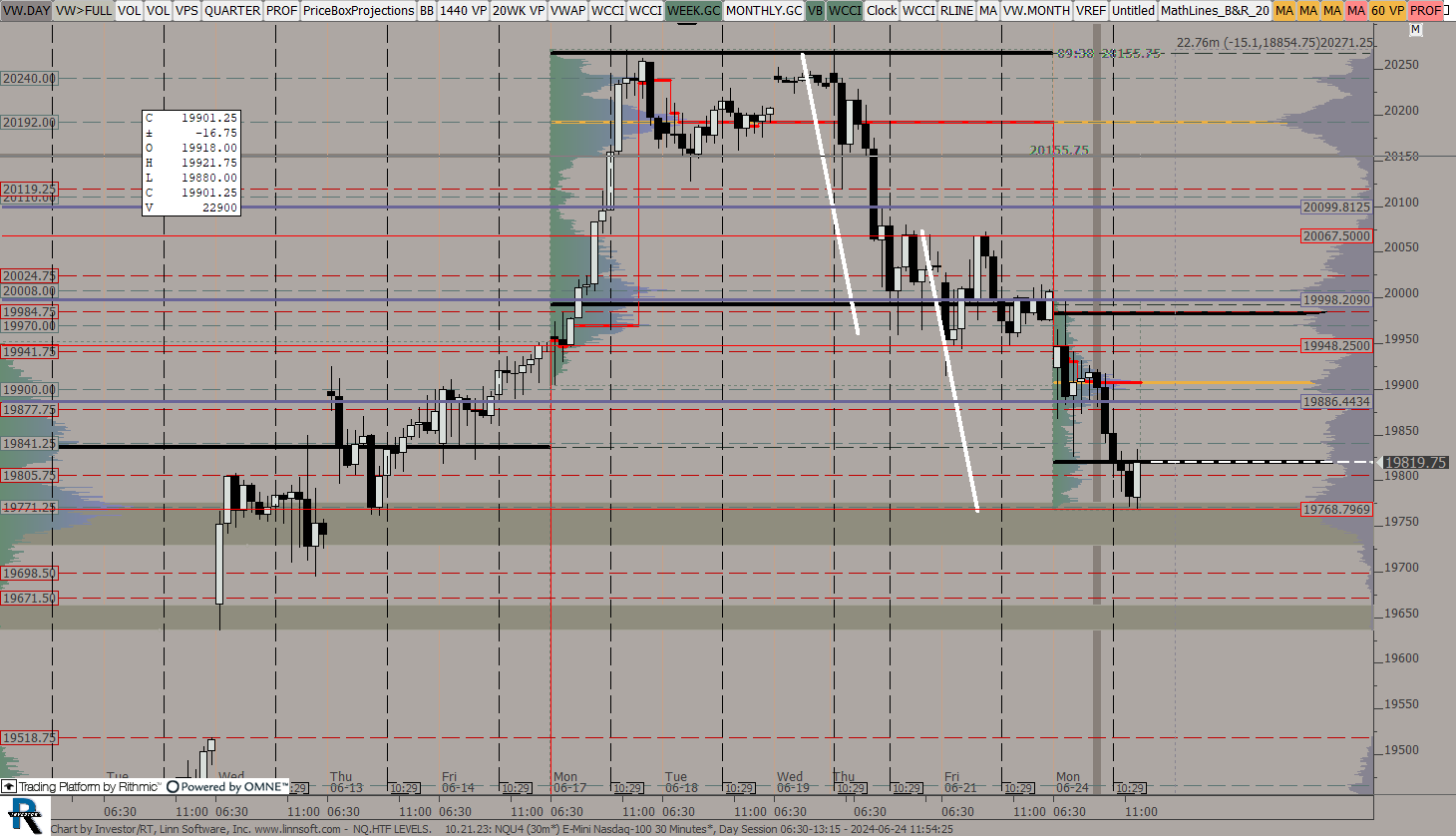Tick the small checkbox after the red PROF button
This screenshot has width=1456, height=836.
[1447, 10]
